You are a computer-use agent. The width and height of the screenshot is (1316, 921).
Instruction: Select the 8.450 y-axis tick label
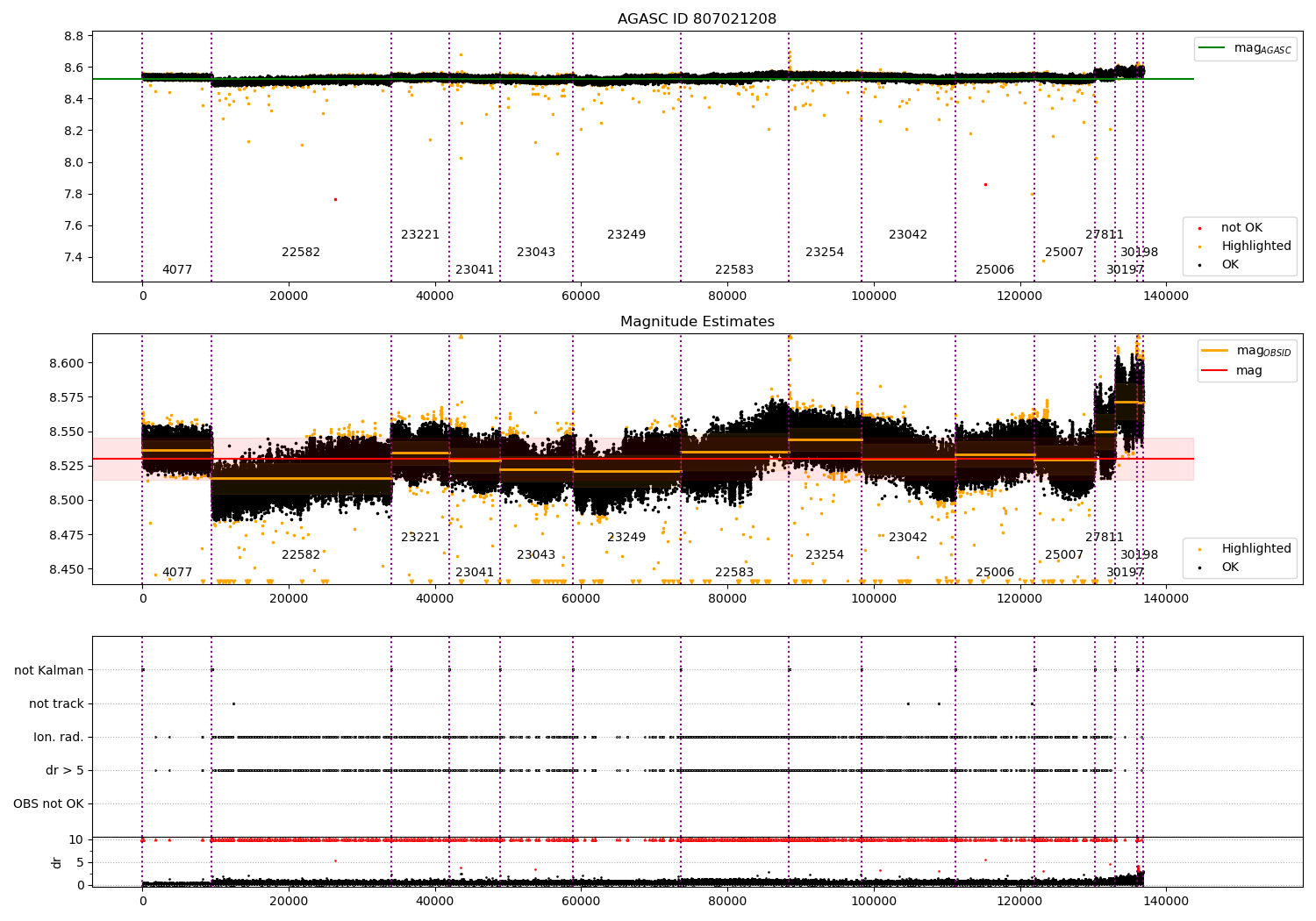[68, 570]
